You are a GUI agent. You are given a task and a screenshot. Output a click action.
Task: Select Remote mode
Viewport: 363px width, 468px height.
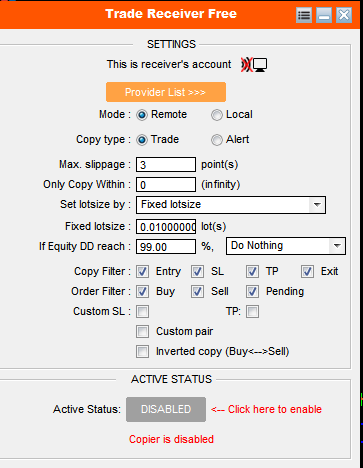pyautogui.click(x=142, y=115)
